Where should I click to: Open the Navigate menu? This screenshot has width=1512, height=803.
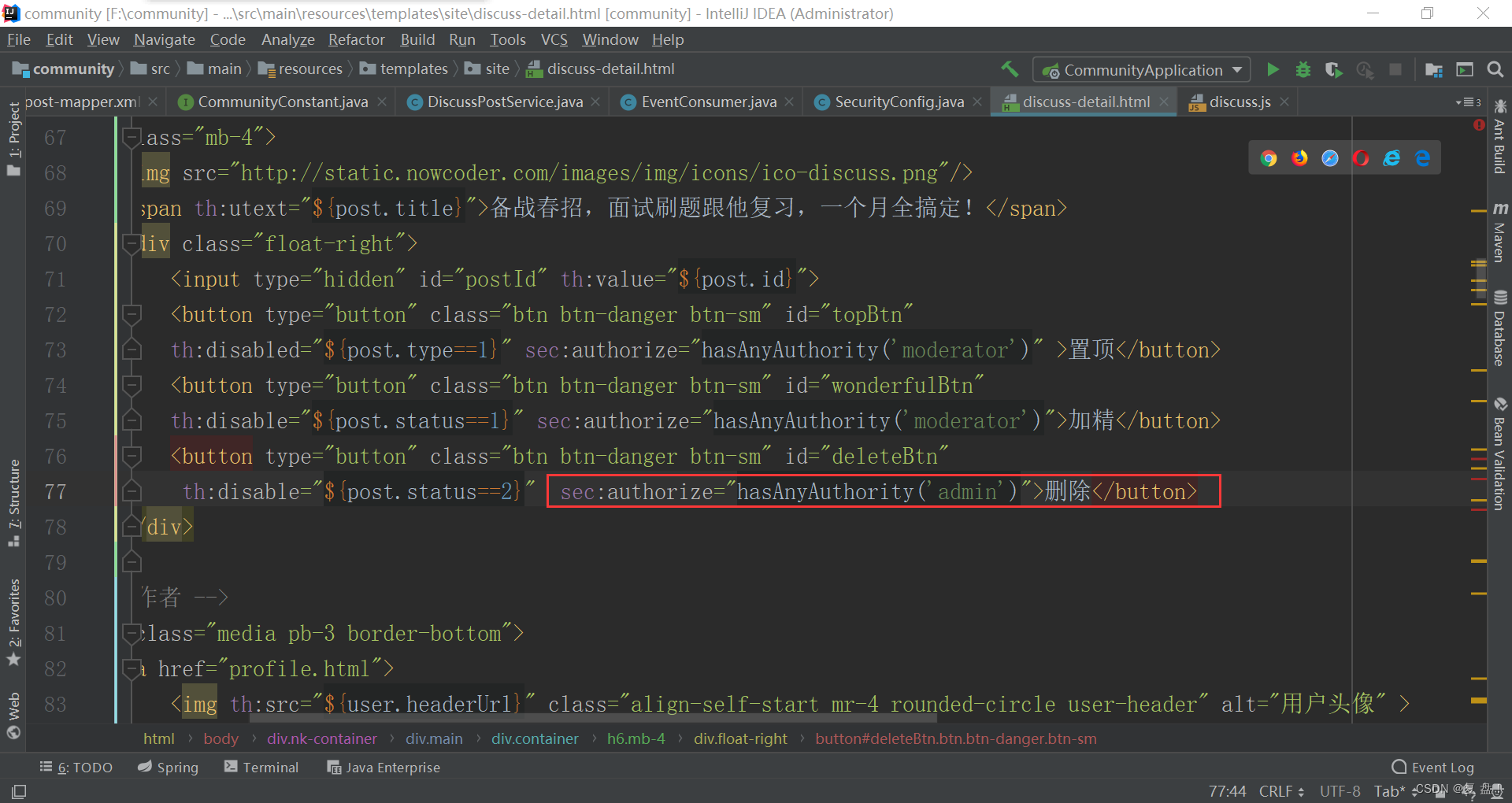coord(165,39)
